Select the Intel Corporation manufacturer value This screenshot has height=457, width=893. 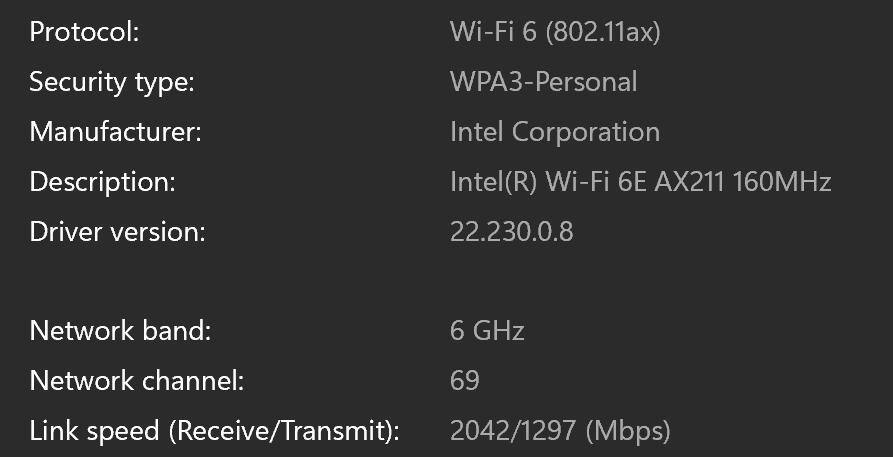pos(554,132)
